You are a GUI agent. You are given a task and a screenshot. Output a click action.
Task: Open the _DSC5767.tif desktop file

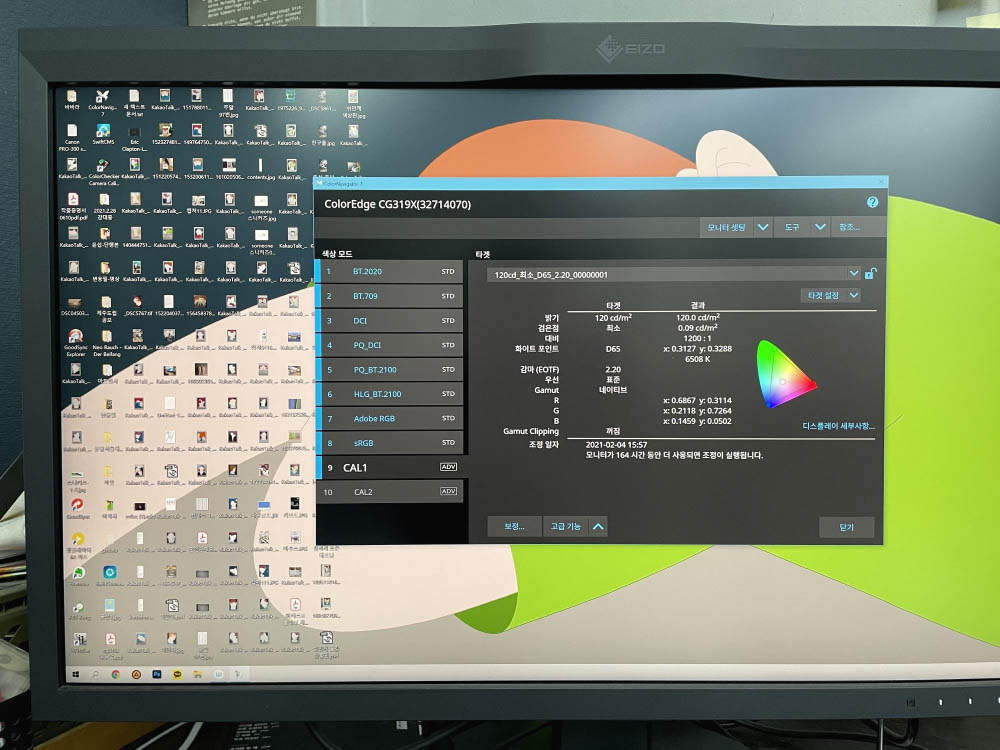click(137, 305)
